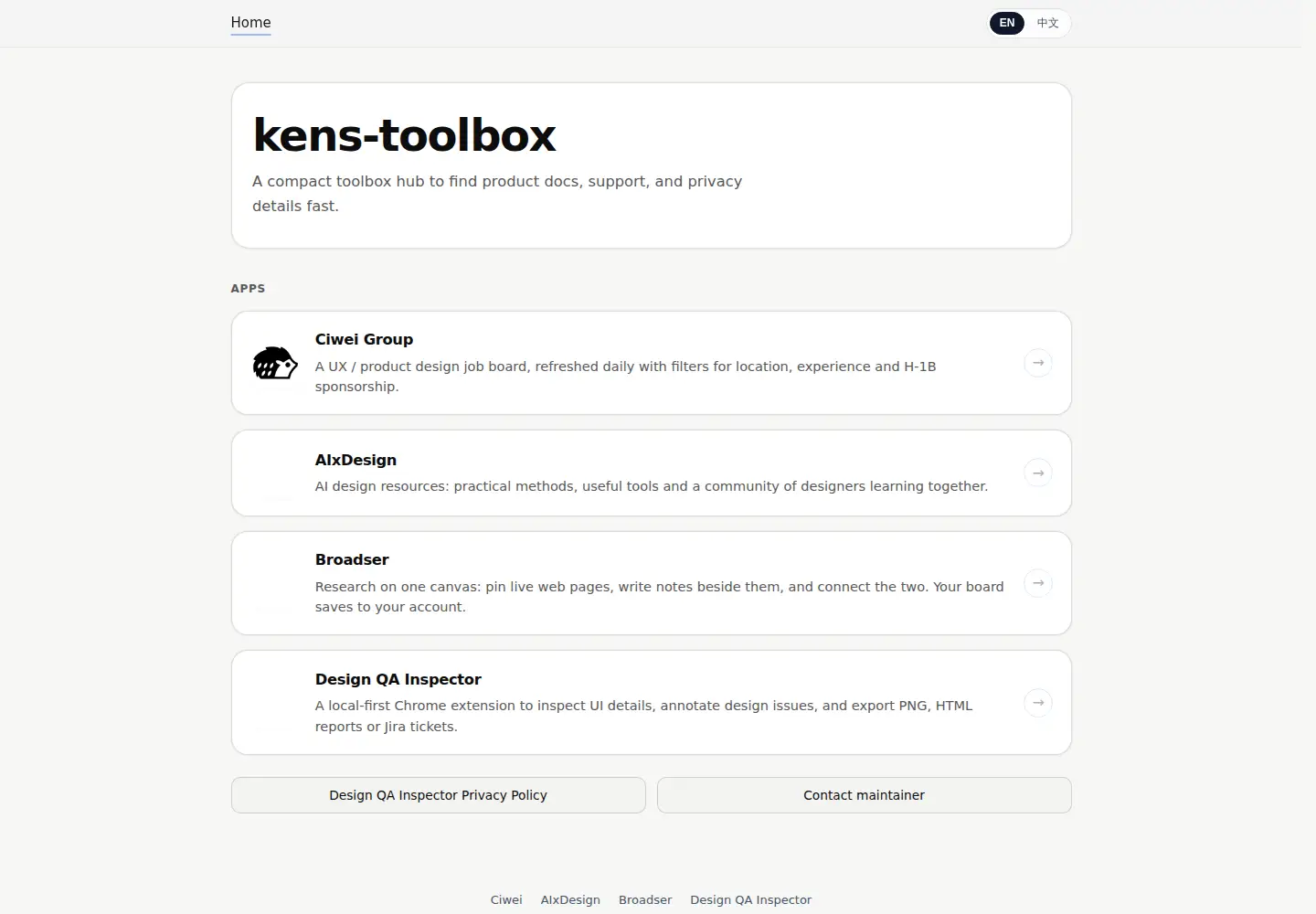Image resolution: width=1316 pixels, height=914 pixels.
Task: Open the Ciwei Group hedgehog logo
Action: coord(275,363)
